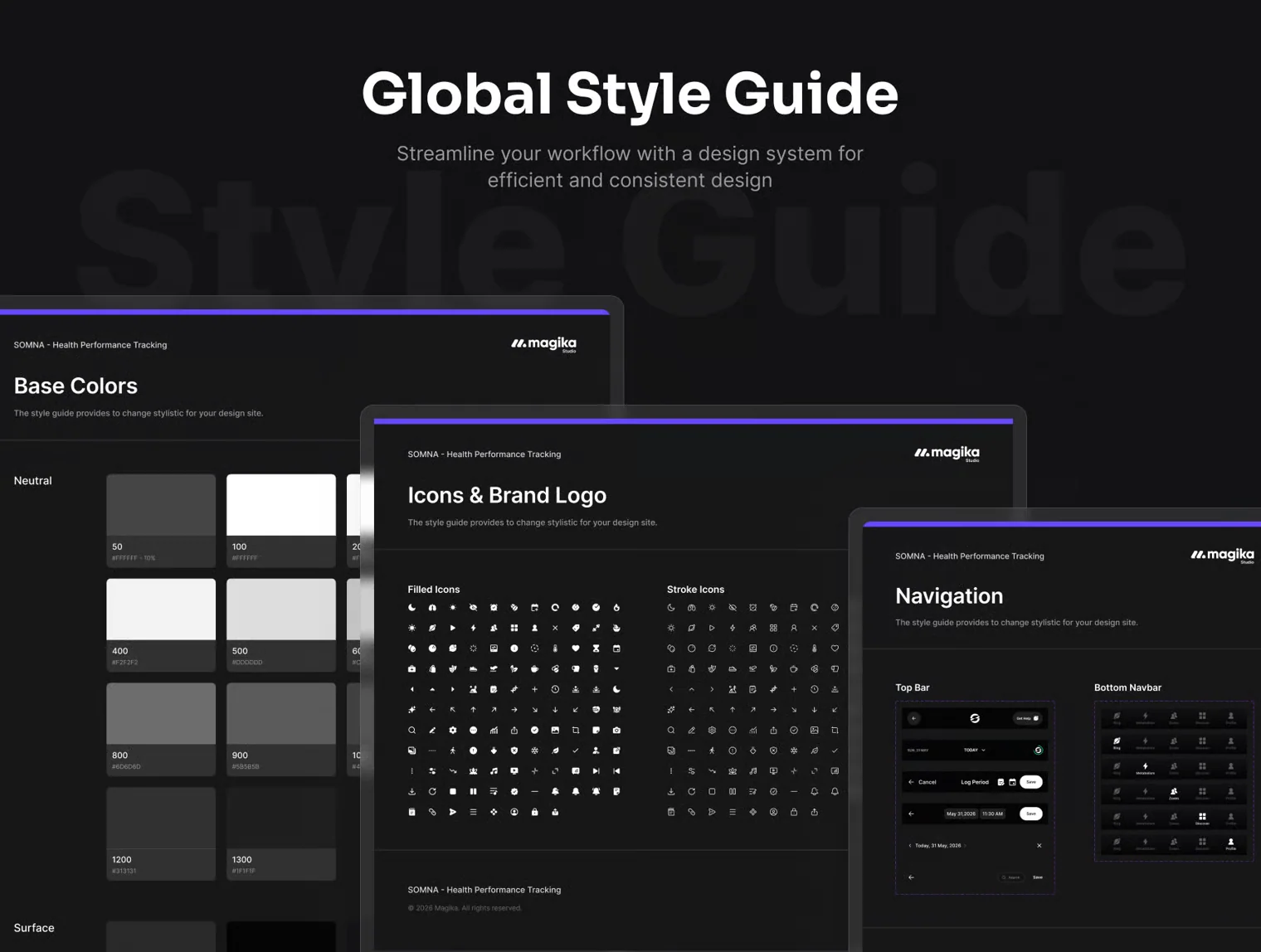Select the Neutral 800 gray swatch

coord(161,729)
